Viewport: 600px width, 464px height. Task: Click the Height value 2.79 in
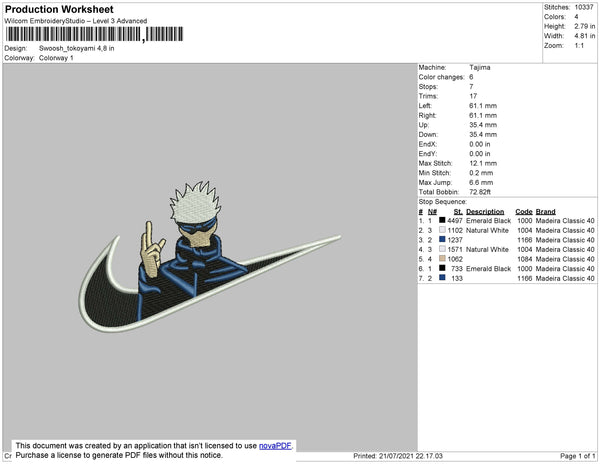coord(584,26)
